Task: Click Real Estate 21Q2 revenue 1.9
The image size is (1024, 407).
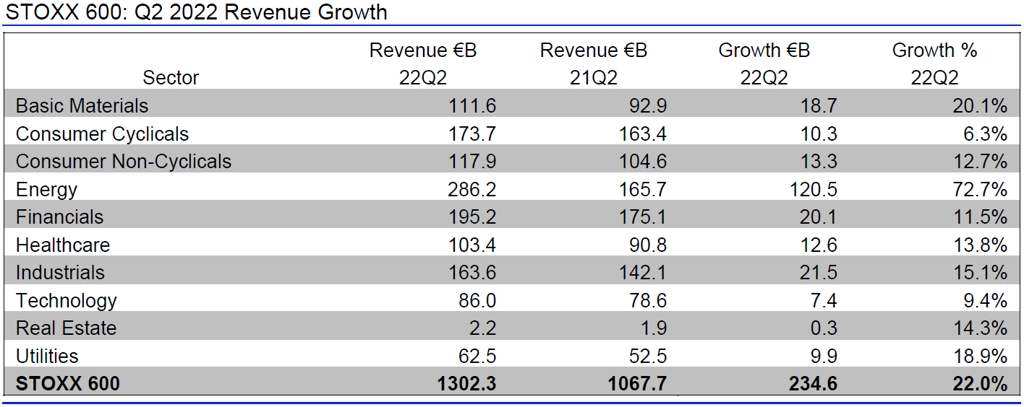Action: click(654, 328)
